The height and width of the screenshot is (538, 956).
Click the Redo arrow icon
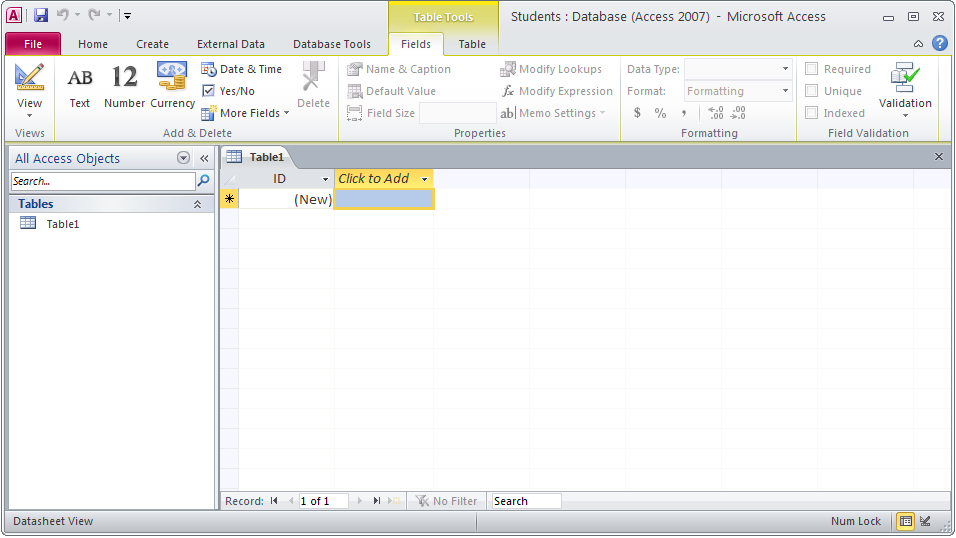coord(94,15)
